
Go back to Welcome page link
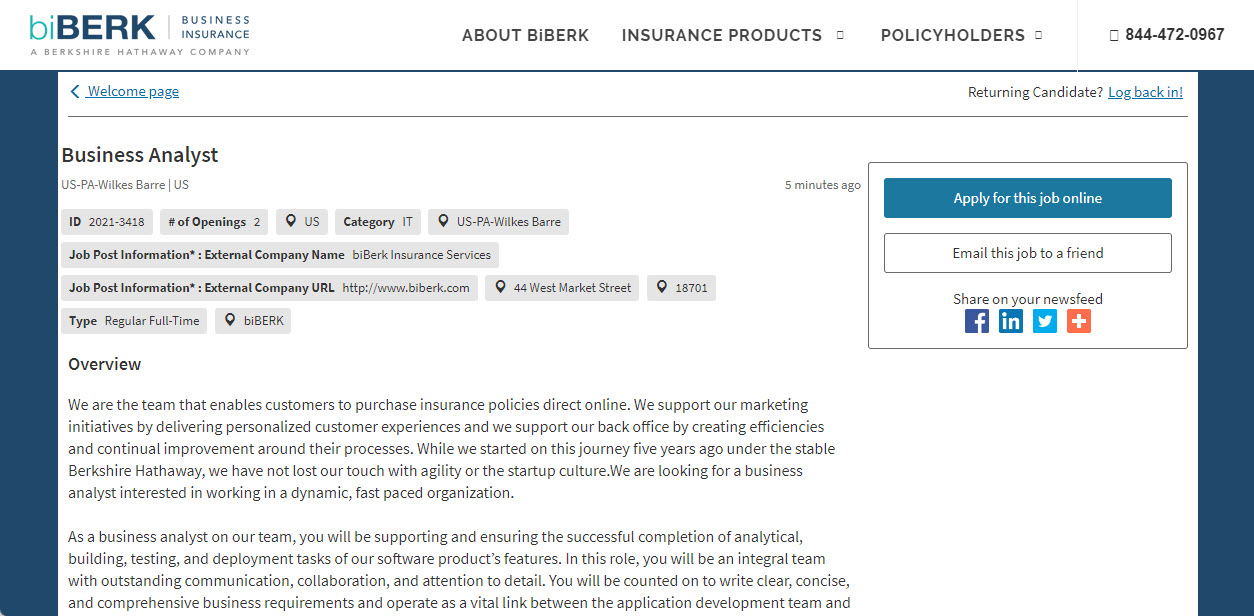coord(133,92)
